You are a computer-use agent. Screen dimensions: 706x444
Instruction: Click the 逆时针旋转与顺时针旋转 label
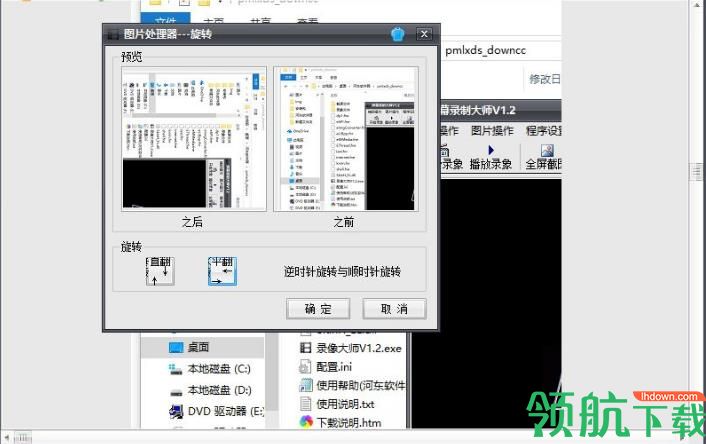342,272
